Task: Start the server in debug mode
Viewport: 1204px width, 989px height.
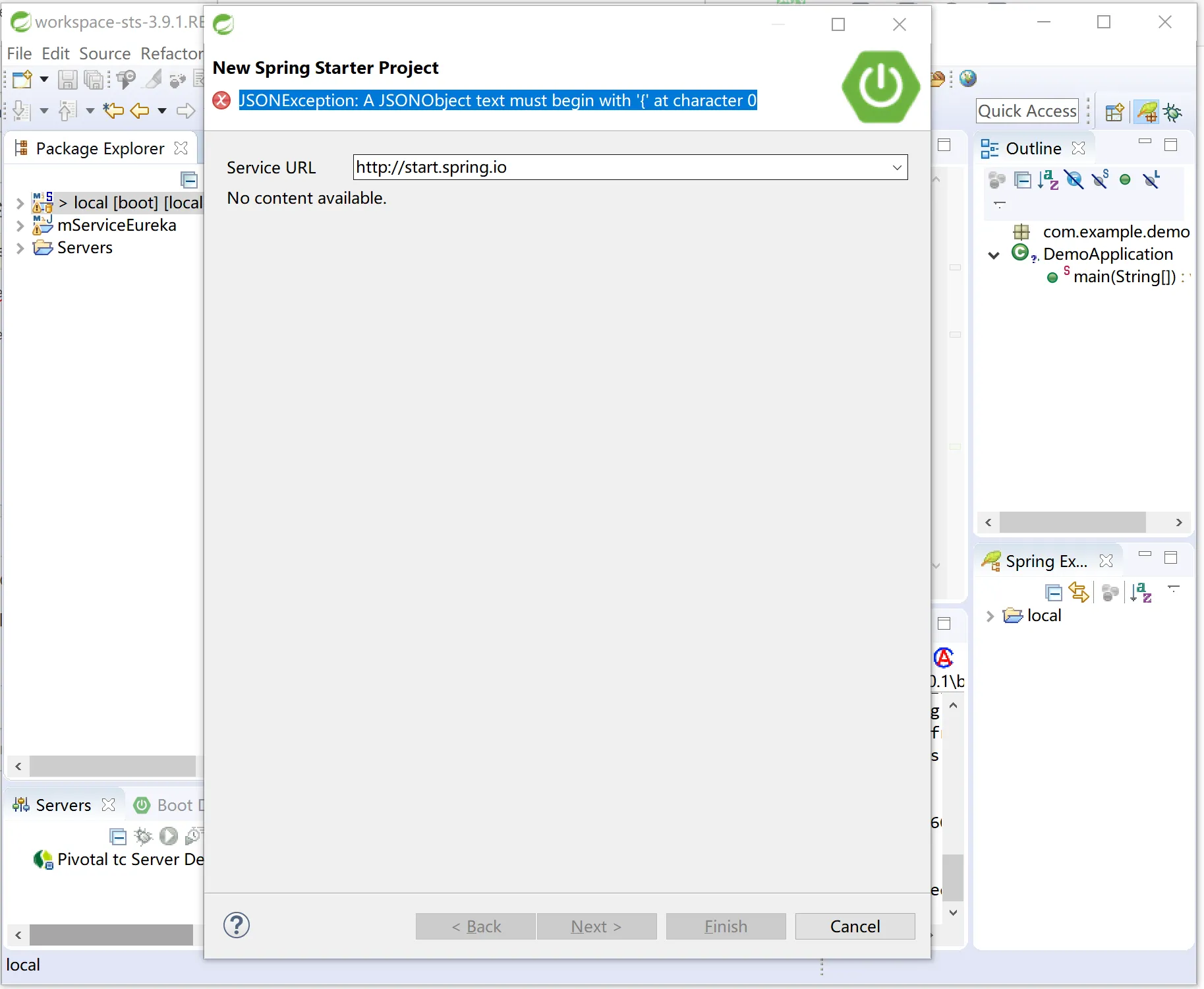Action: (x=143, y=837)
